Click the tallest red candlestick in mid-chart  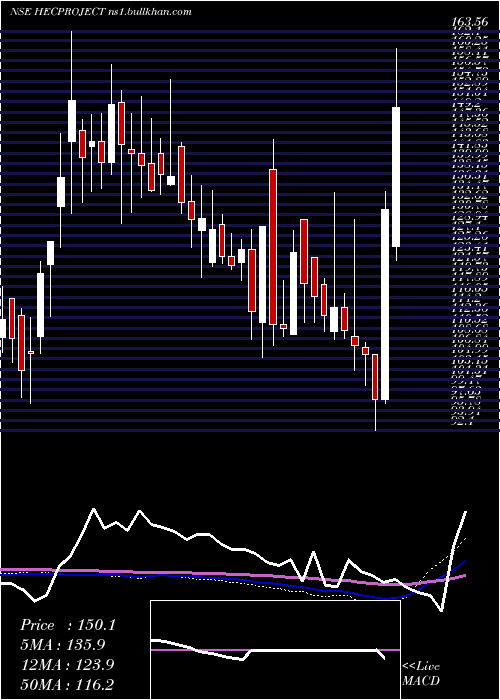(273, 247)
